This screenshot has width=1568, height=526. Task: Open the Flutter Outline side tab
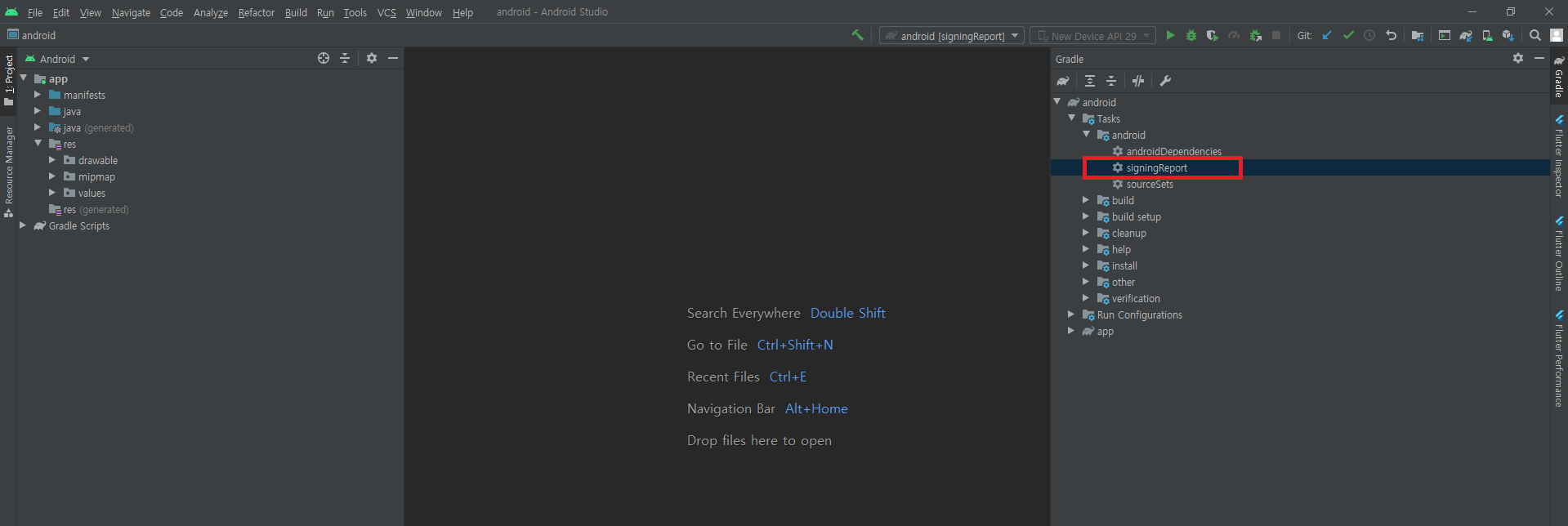1559,253
